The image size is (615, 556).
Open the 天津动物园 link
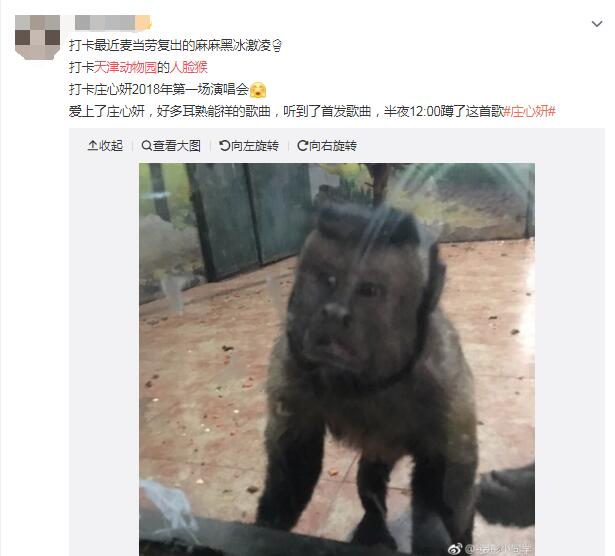[126, 67]
